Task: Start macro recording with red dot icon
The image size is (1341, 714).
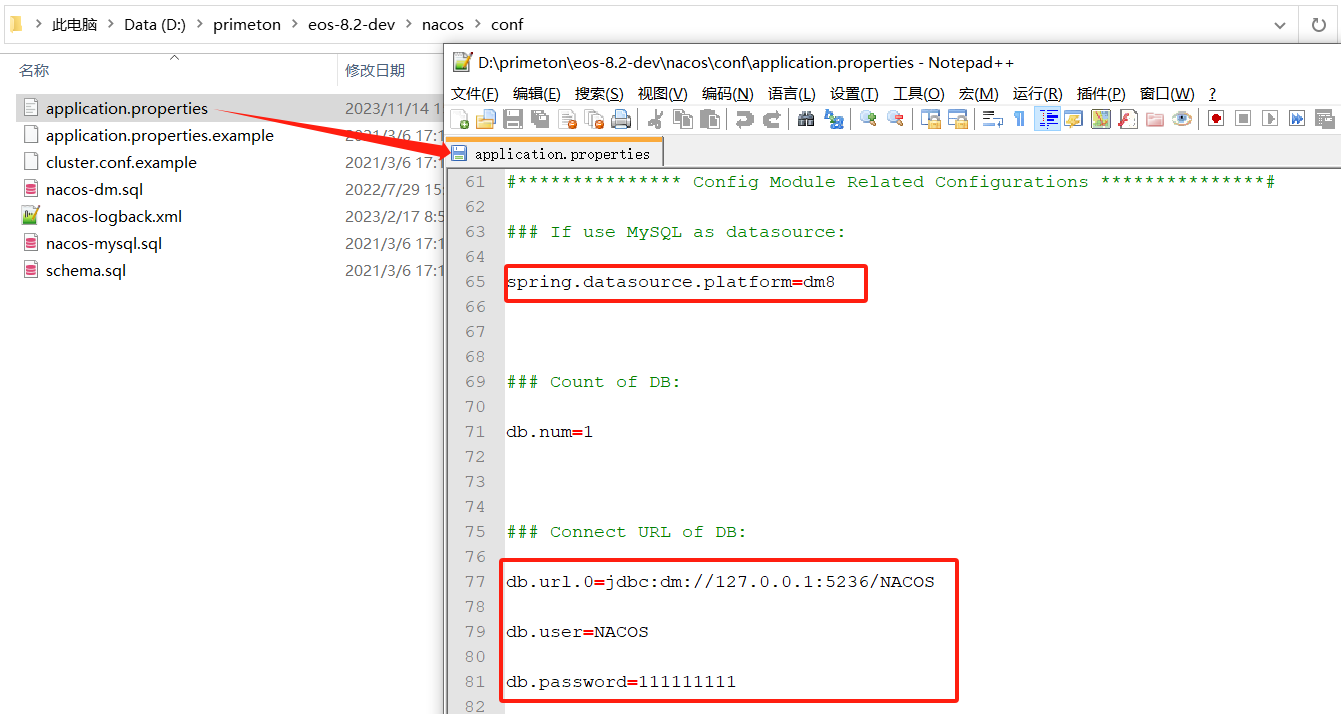Action: [1216, 120]
